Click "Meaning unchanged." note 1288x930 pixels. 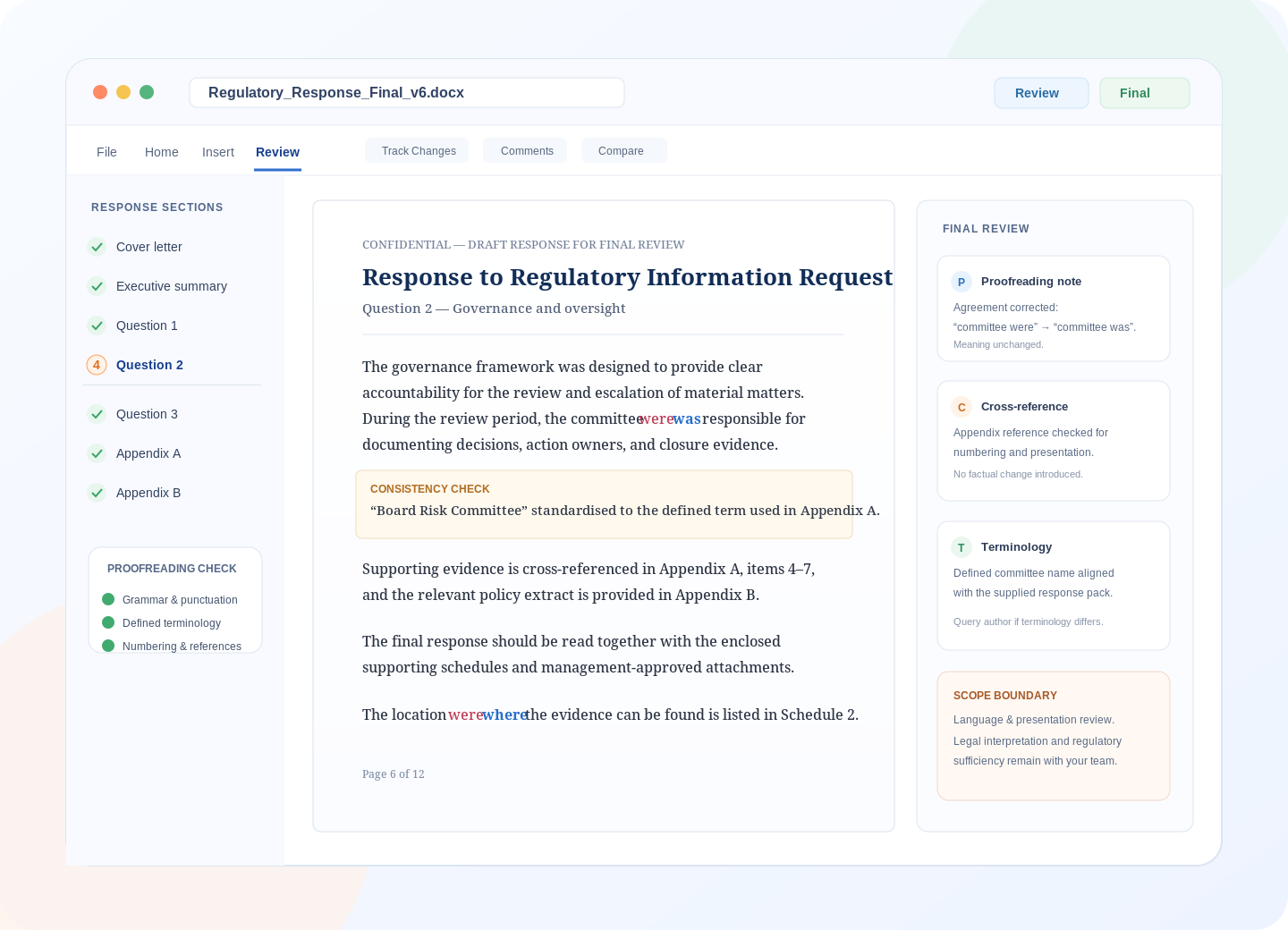click(998, 344)
